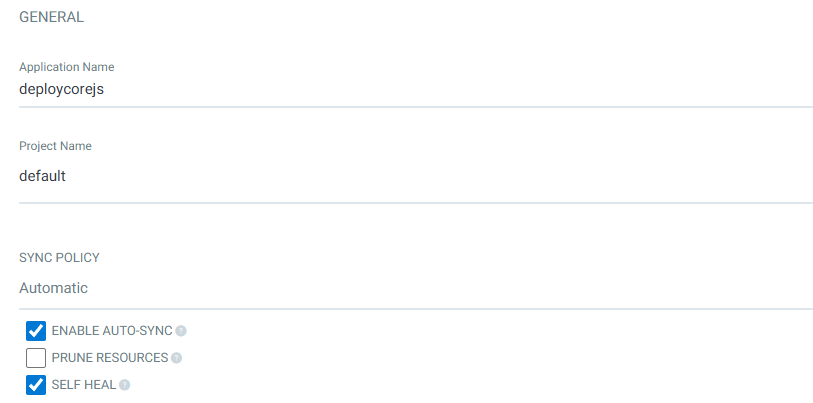Click the ENABLE AUTO-SYNC label text

click(111, 331)
